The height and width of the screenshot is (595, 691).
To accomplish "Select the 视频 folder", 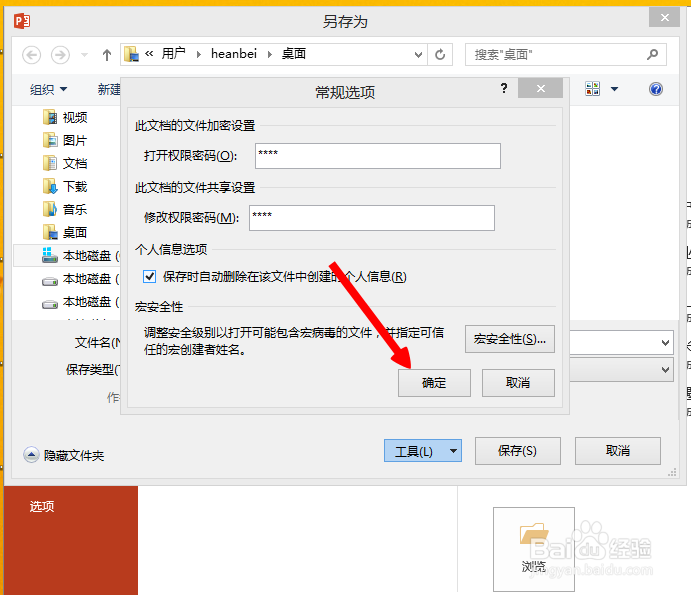I will tap(65, 118).
